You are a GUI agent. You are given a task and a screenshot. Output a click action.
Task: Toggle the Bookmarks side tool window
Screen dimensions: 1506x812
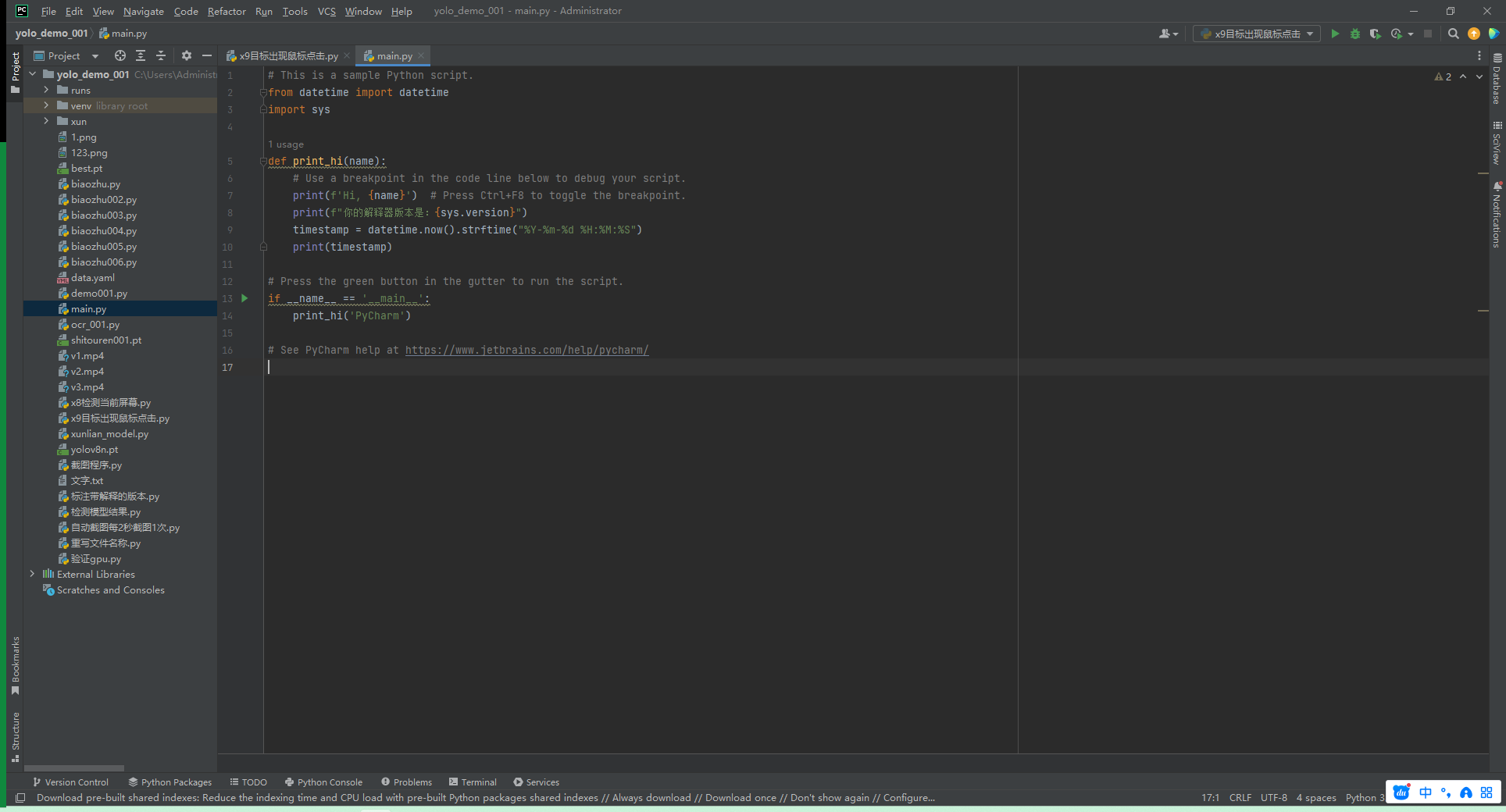click(x=15, y=665)
